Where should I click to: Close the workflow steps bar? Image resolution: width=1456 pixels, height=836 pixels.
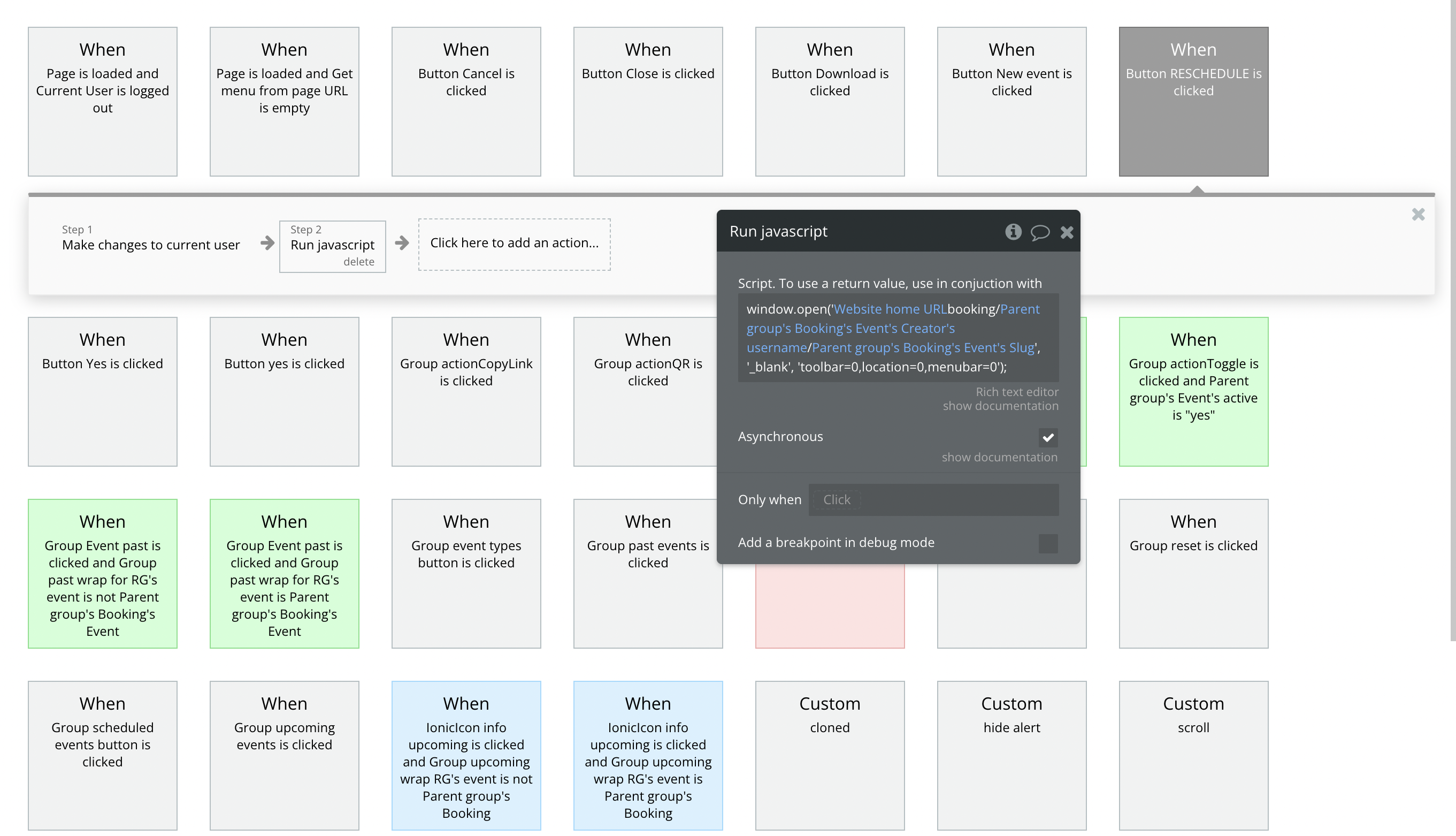[x=1418, y=214]
